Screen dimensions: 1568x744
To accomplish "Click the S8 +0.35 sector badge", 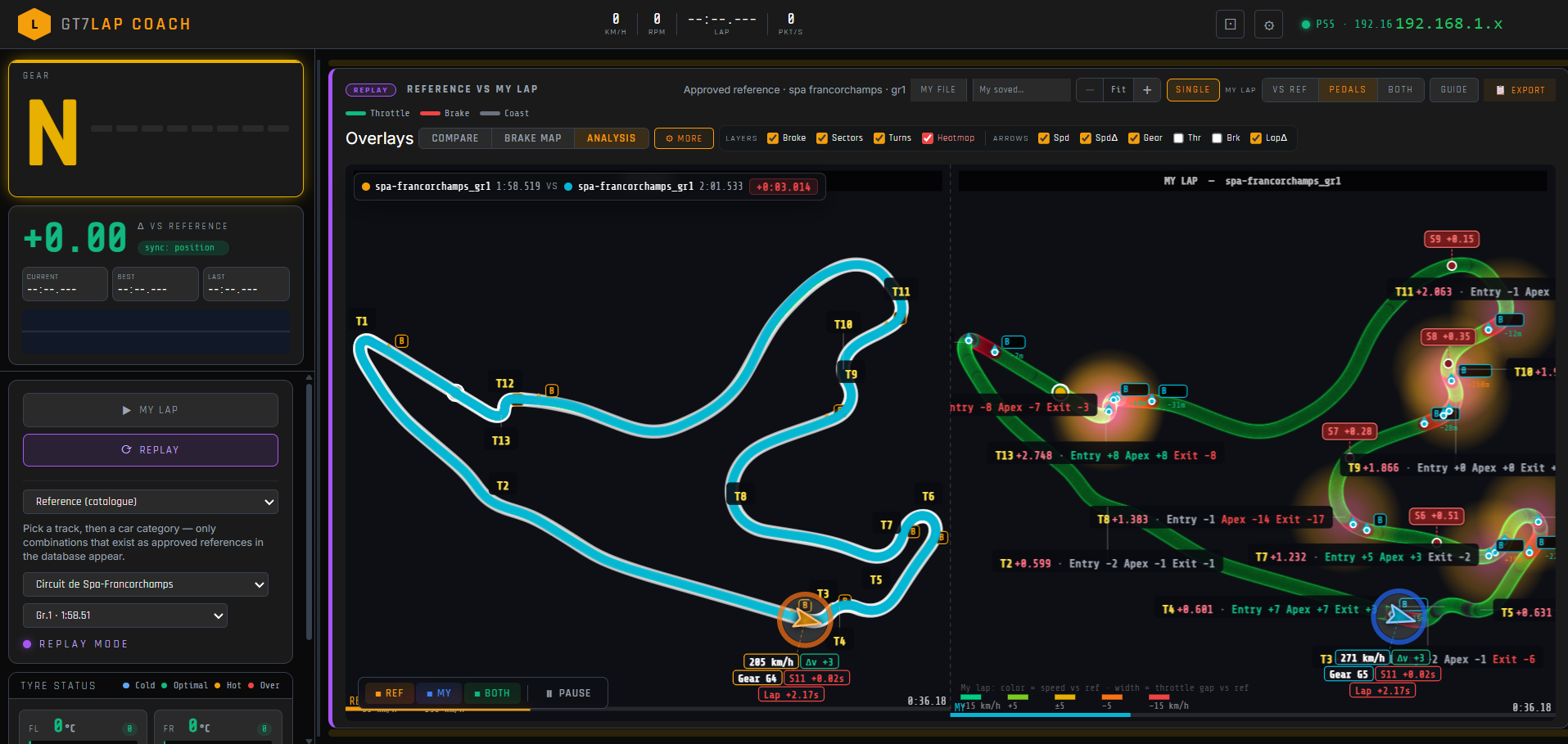I will coord(1448,336).
